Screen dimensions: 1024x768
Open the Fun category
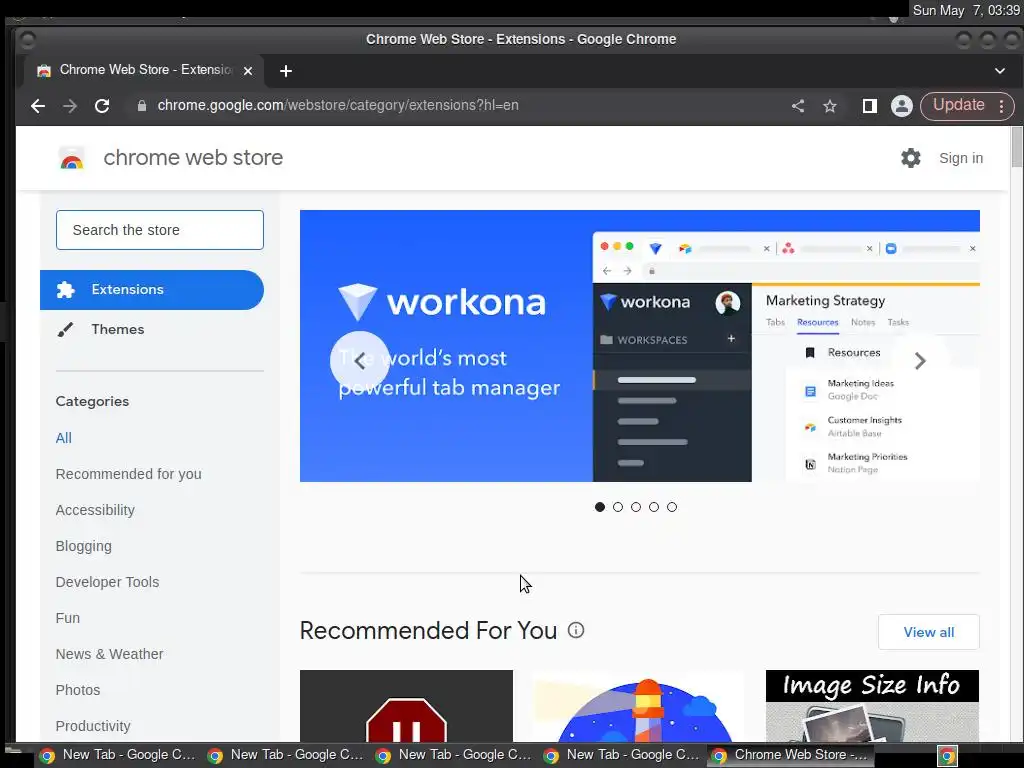coord(68,618)
